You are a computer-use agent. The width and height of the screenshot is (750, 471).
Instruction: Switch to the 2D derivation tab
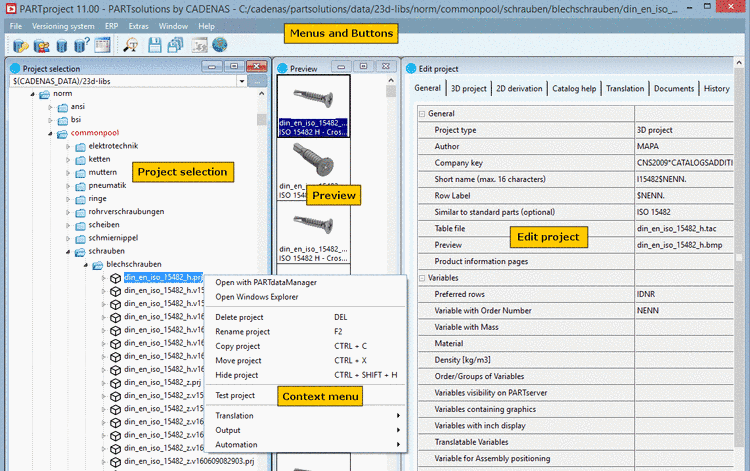pyautogui.click(x=519, y=88)
